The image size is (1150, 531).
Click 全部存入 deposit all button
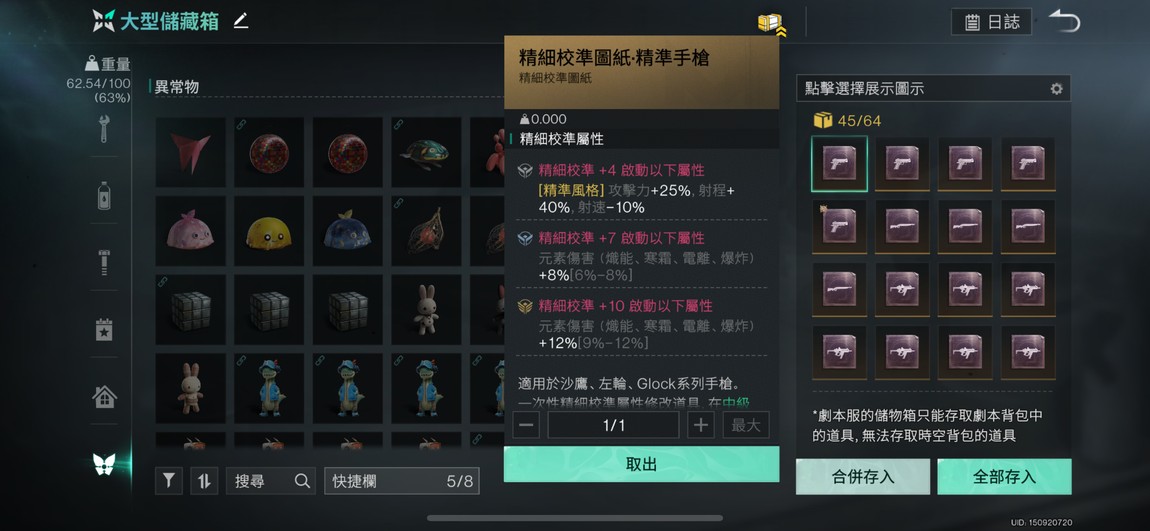coord(1004,477)
